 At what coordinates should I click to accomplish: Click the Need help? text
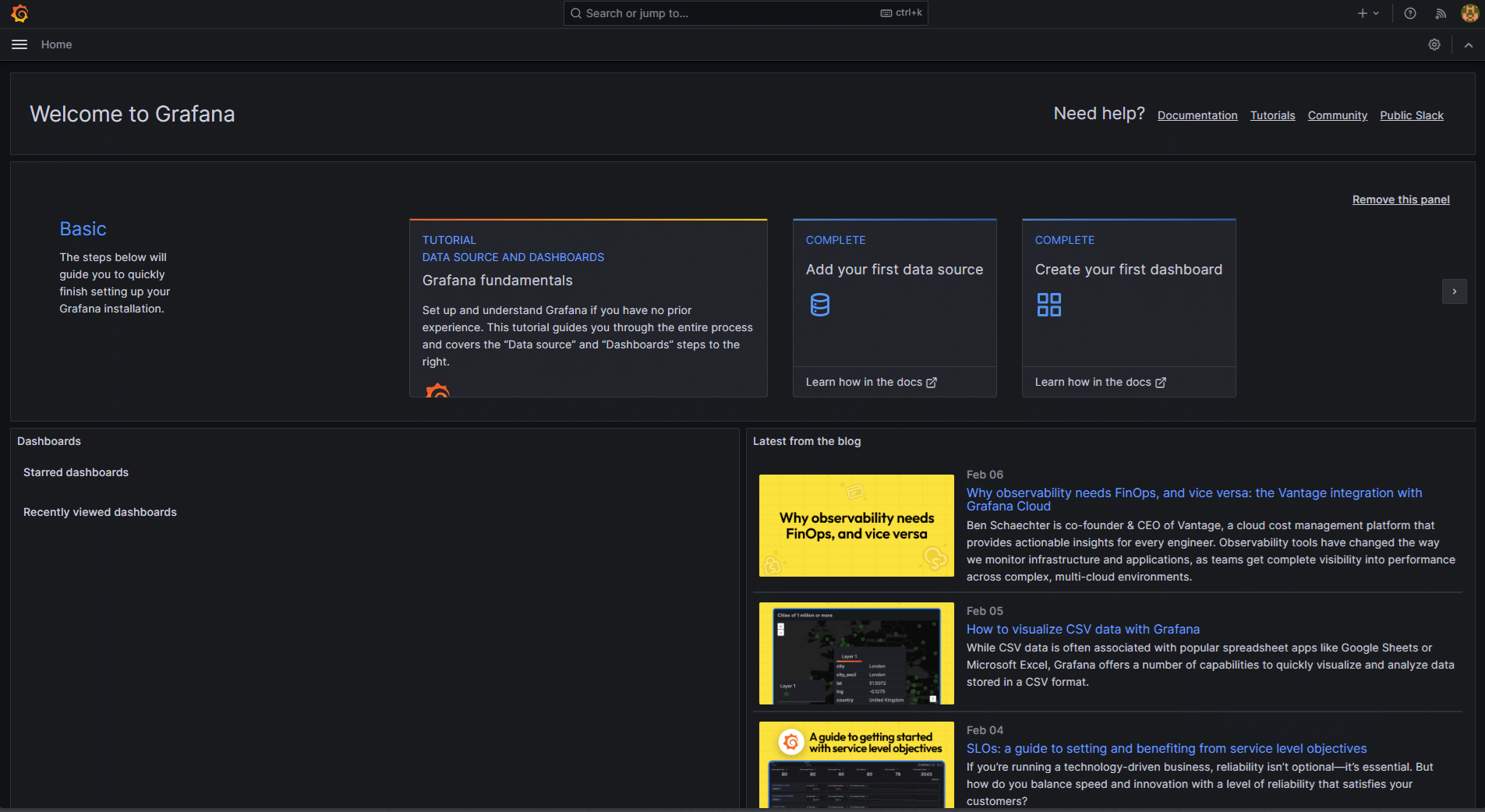pos(1099,114)
